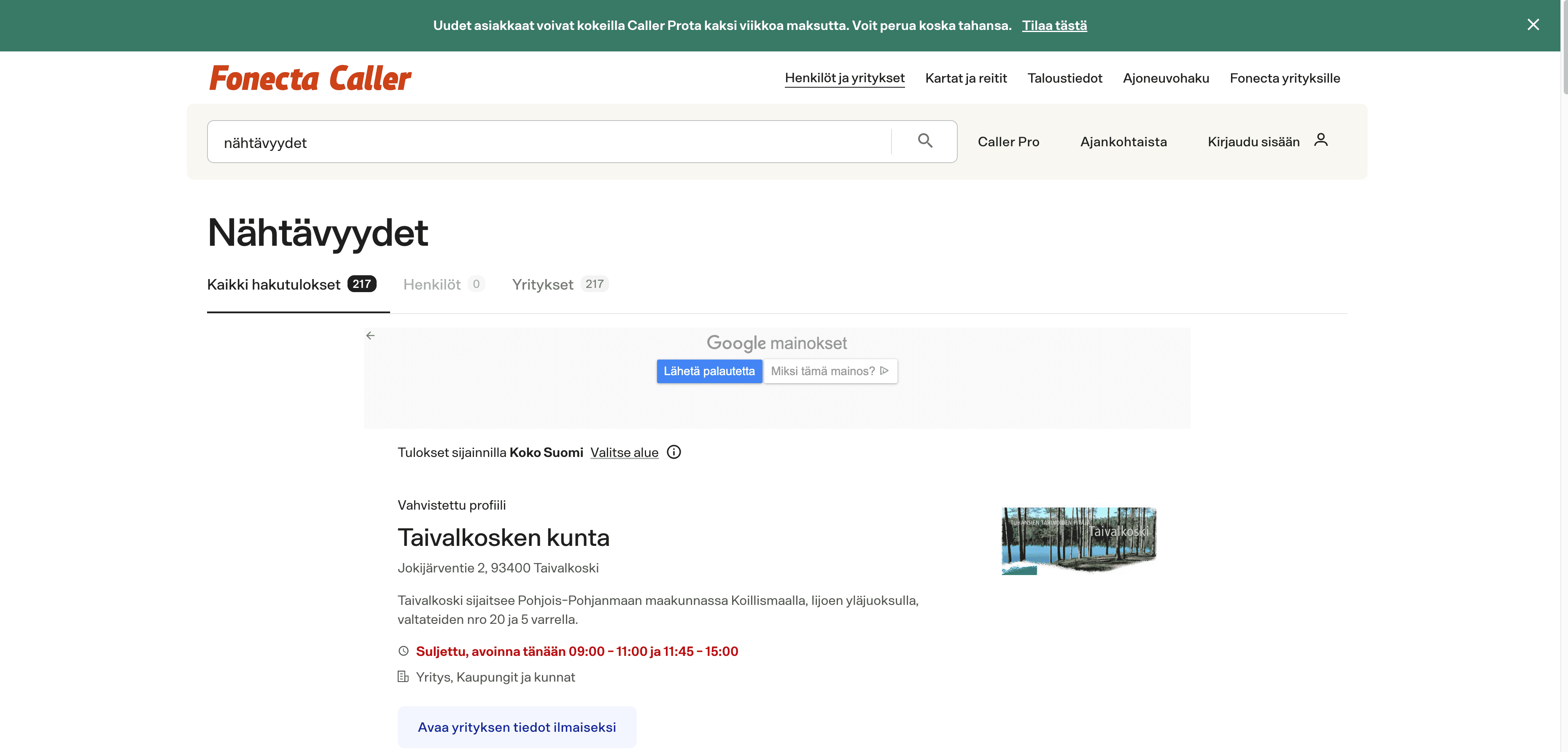Click the Valitse alue link

pyautogui.click(x=624, y=453)
